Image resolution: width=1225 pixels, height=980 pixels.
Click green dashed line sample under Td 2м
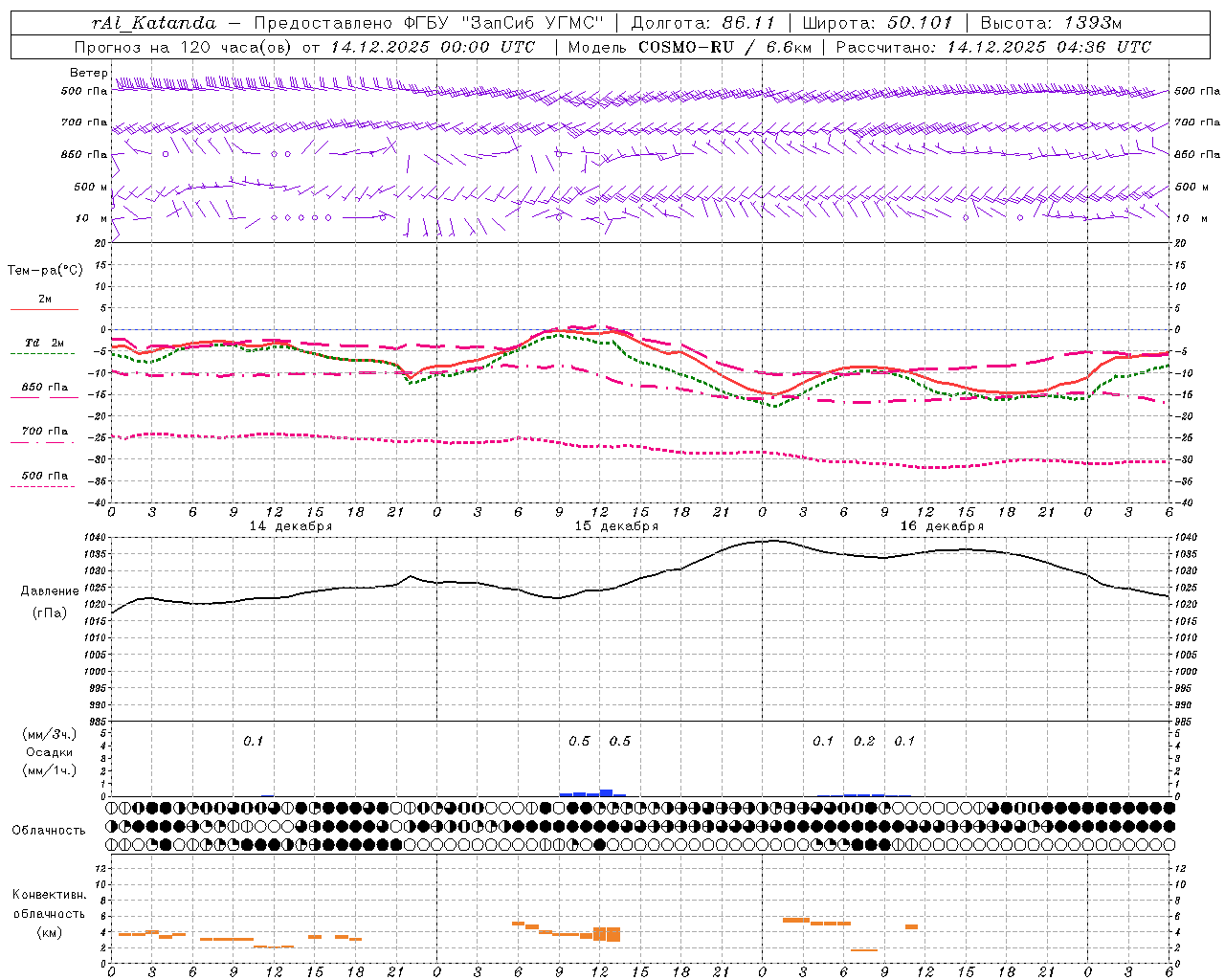[x=44, y=354]
